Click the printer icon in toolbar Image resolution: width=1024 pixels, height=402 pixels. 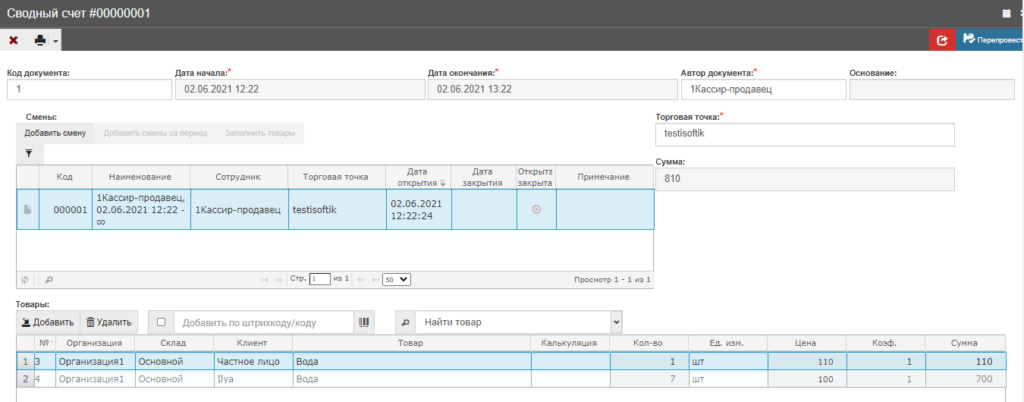click(40, 40)
